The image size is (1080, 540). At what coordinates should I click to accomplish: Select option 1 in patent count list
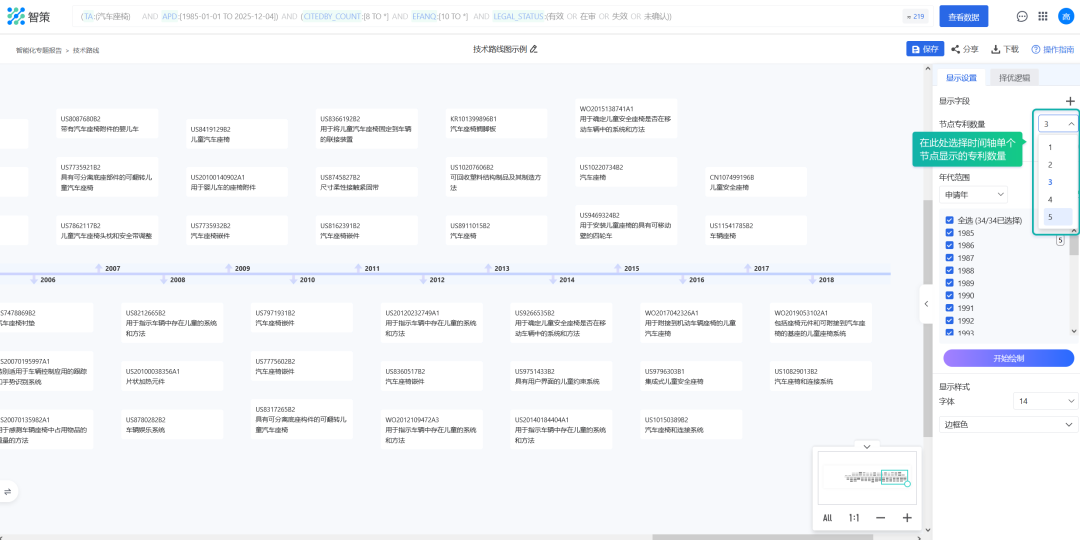(x=1055, y=147)
